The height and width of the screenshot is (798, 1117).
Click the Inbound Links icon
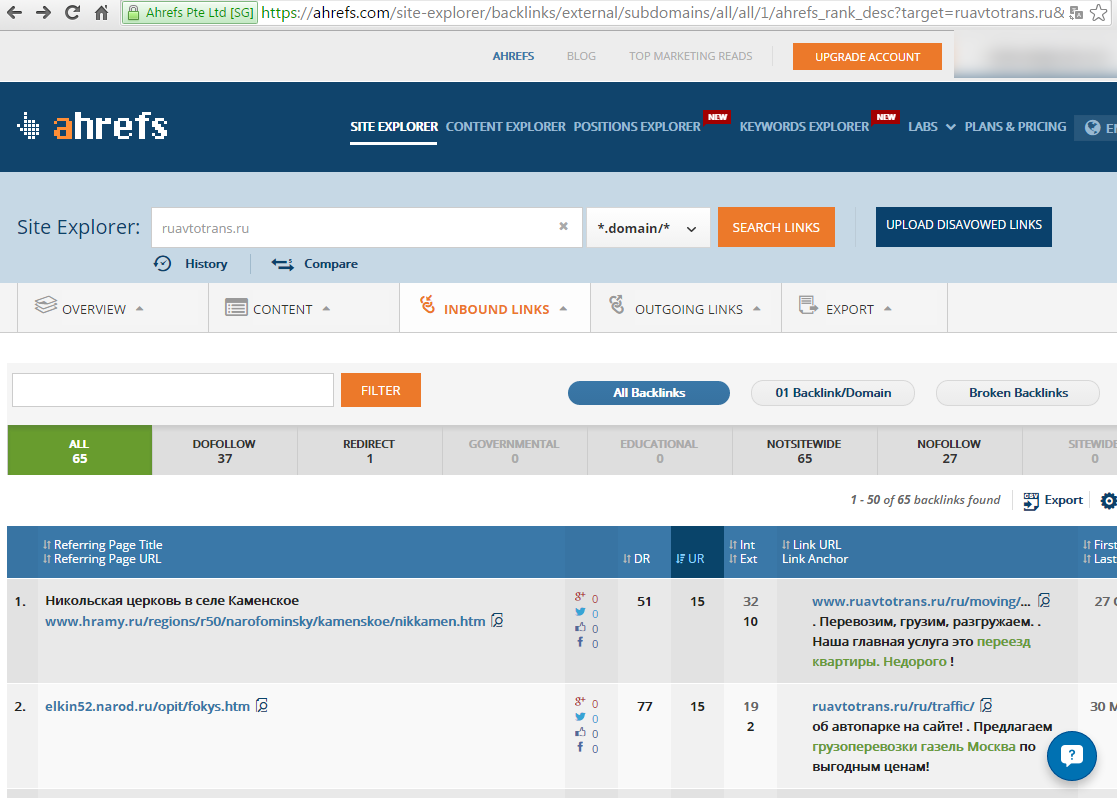coord(427,304)
